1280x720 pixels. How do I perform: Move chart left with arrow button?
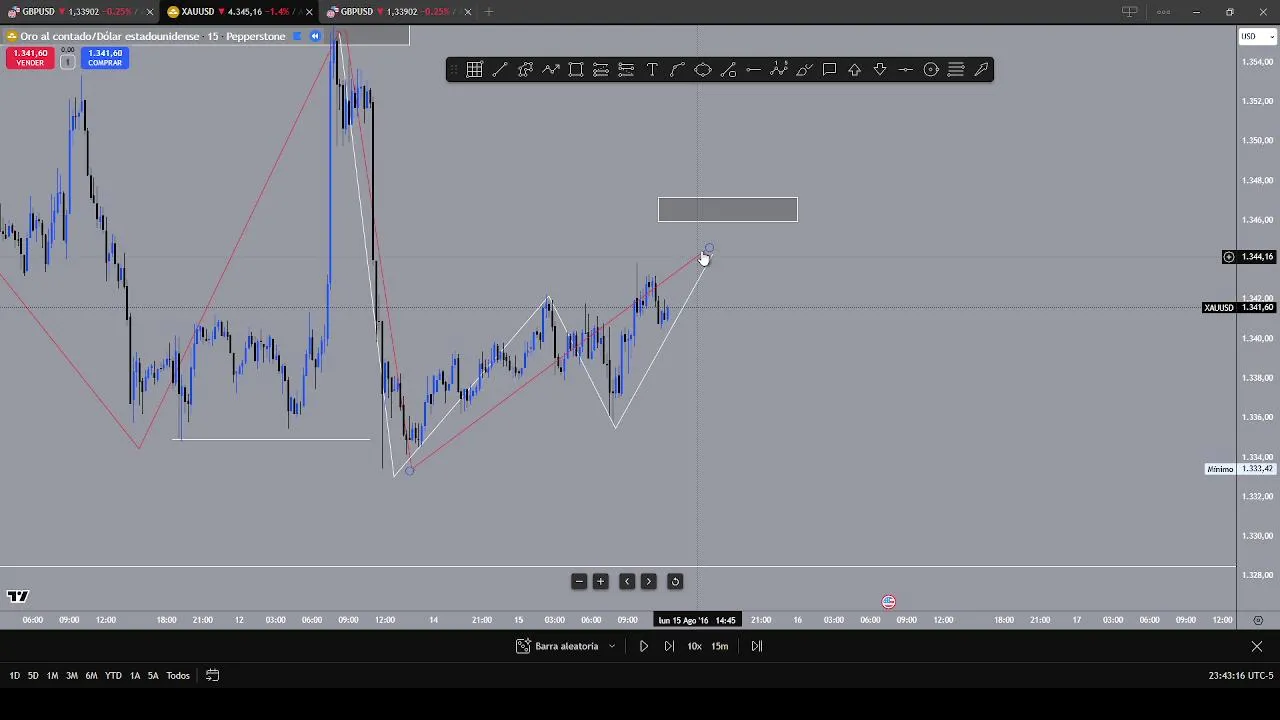click(x=627, y=581)
